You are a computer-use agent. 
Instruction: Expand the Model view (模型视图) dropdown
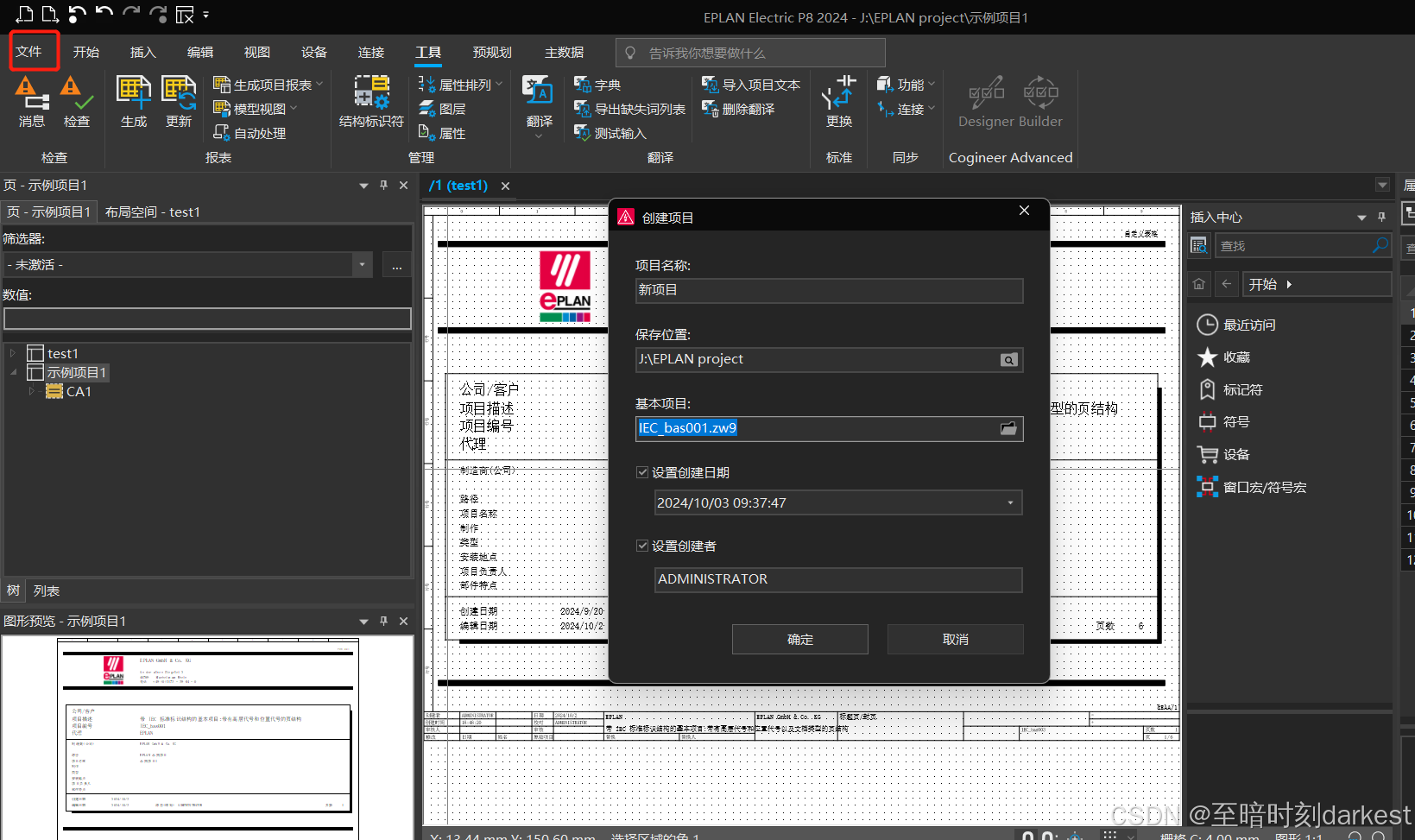(x=294, y=109)
